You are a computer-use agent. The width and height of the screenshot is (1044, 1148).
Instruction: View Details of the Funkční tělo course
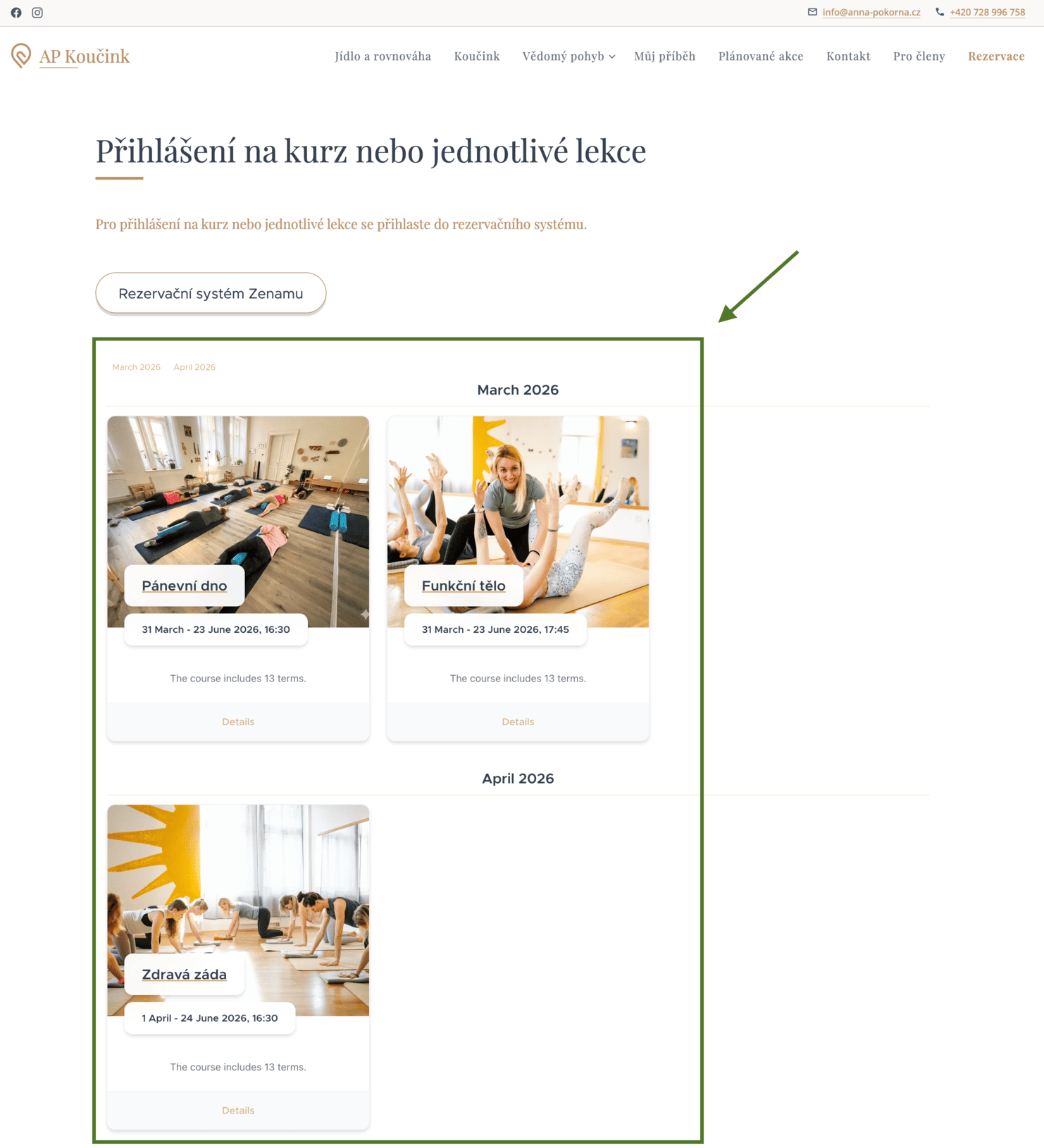click(x=518, y=722)
